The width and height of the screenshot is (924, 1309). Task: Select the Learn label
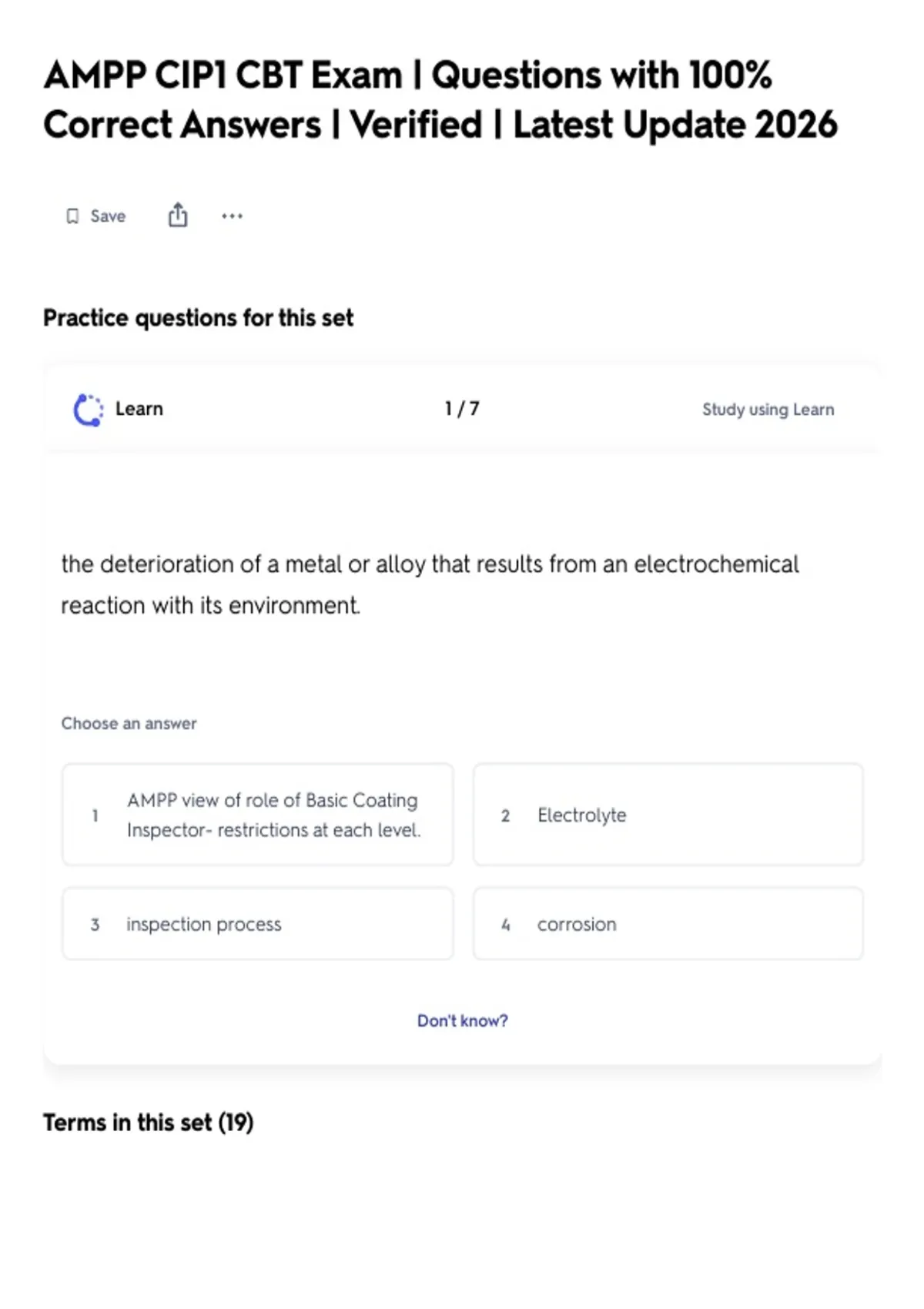(139, 409)
